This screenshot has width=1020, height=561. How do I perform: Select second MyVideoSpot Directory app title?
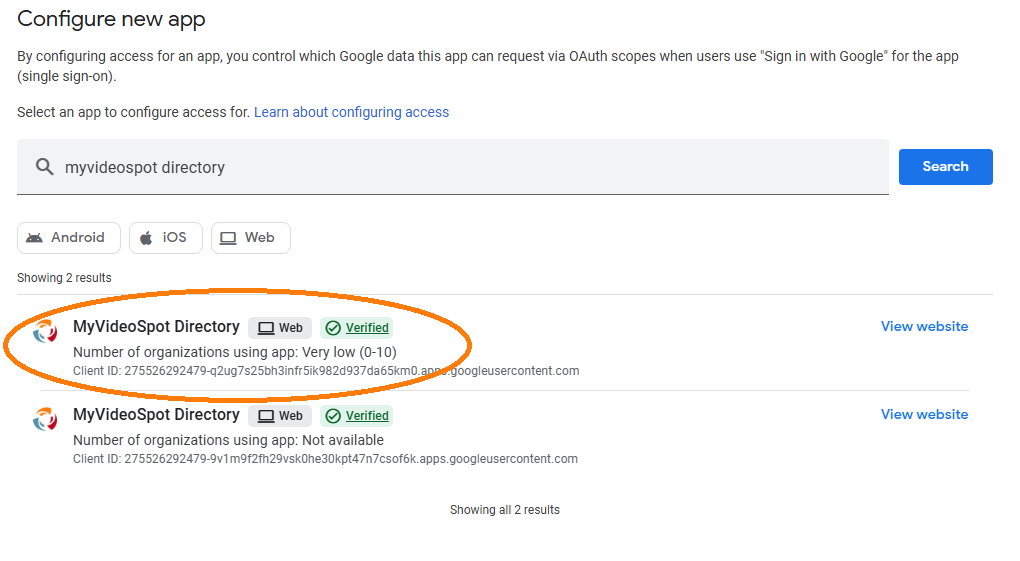tap(156, 415)
